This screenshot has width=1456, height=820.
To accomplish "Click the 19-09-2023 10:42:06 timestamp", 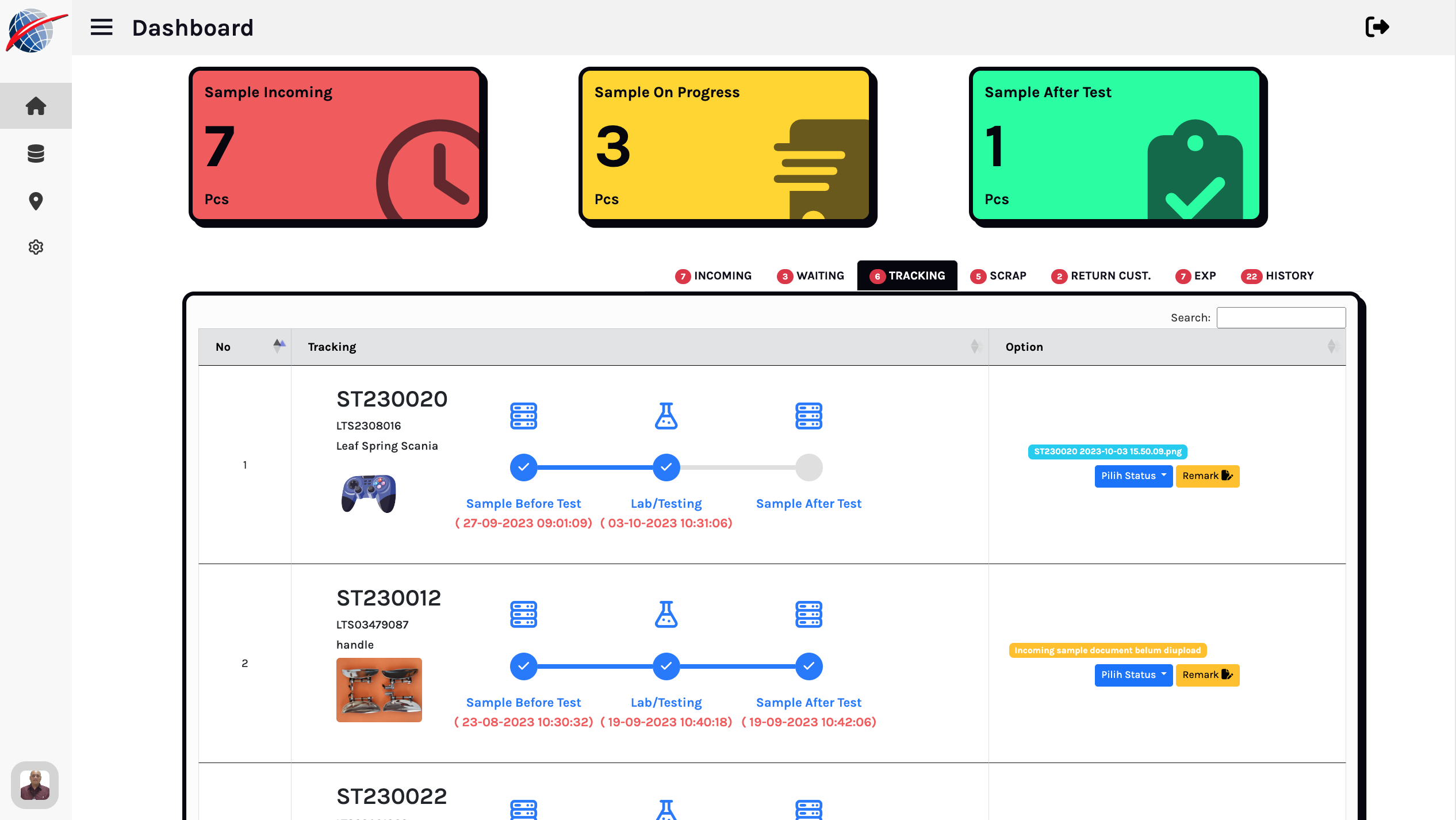I will click(809, 722).
